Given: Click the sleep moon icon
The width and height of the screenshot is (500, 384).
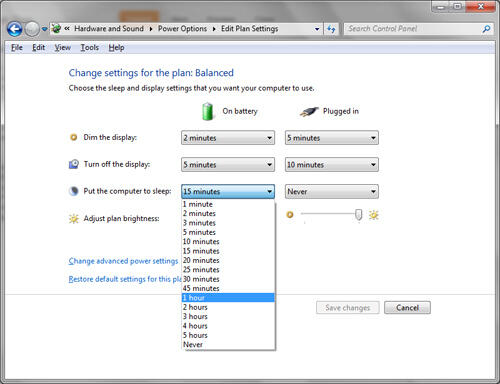Looking at the screenshot, I should [73, 191].
